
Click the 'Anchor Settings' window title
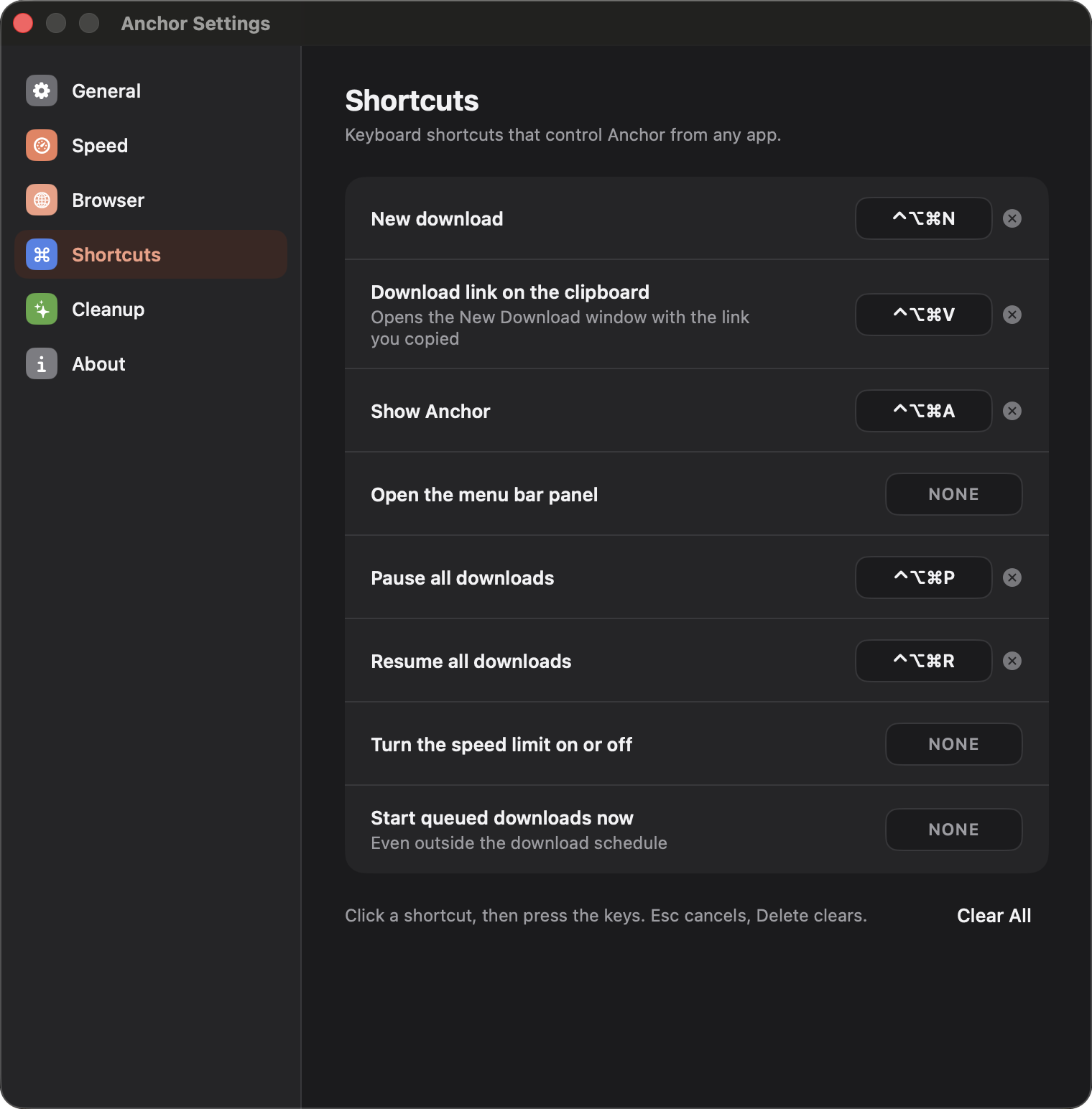[x=195, y=24]
